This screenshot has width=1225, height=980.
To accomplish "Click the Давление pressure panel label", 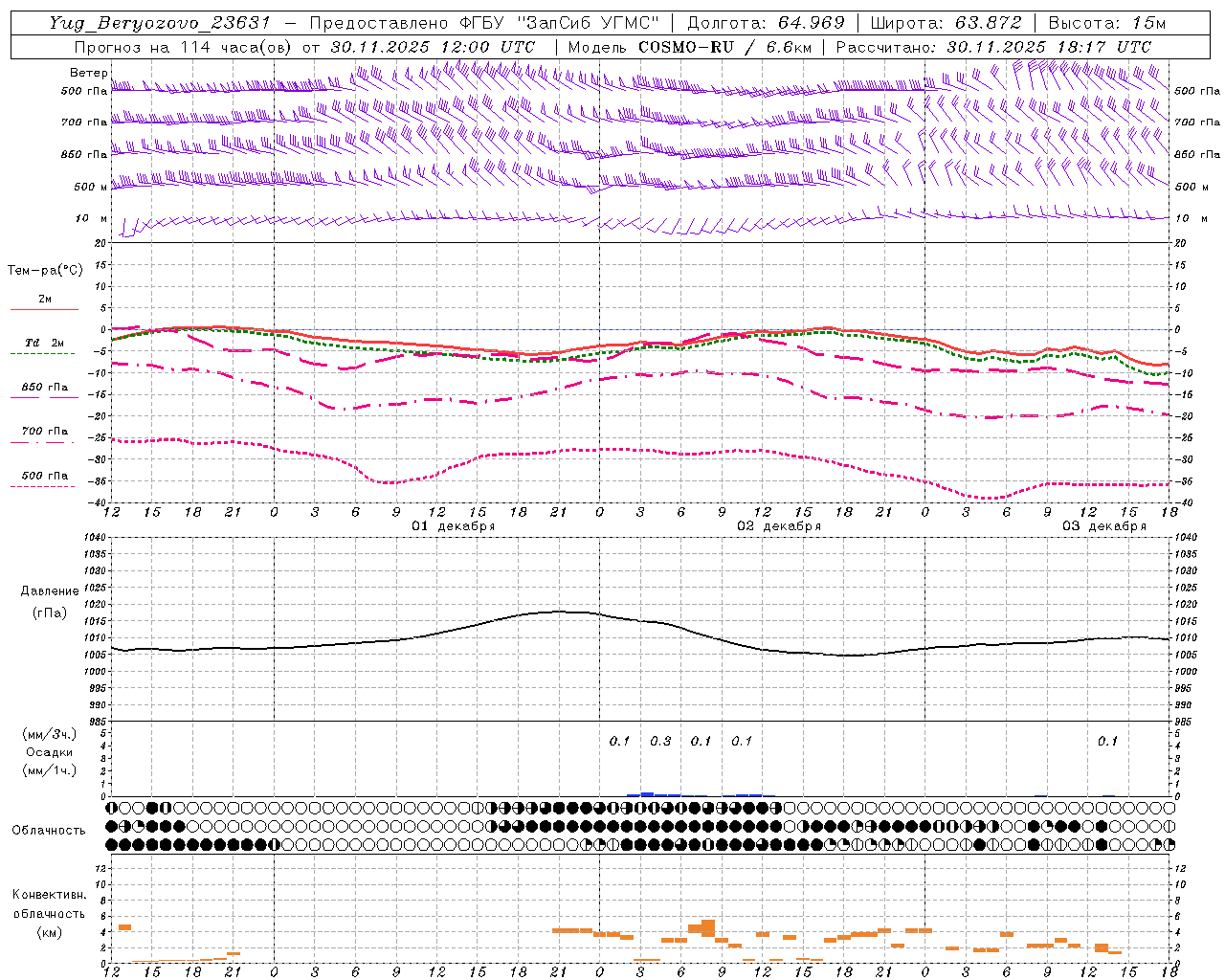I will 49,591.
